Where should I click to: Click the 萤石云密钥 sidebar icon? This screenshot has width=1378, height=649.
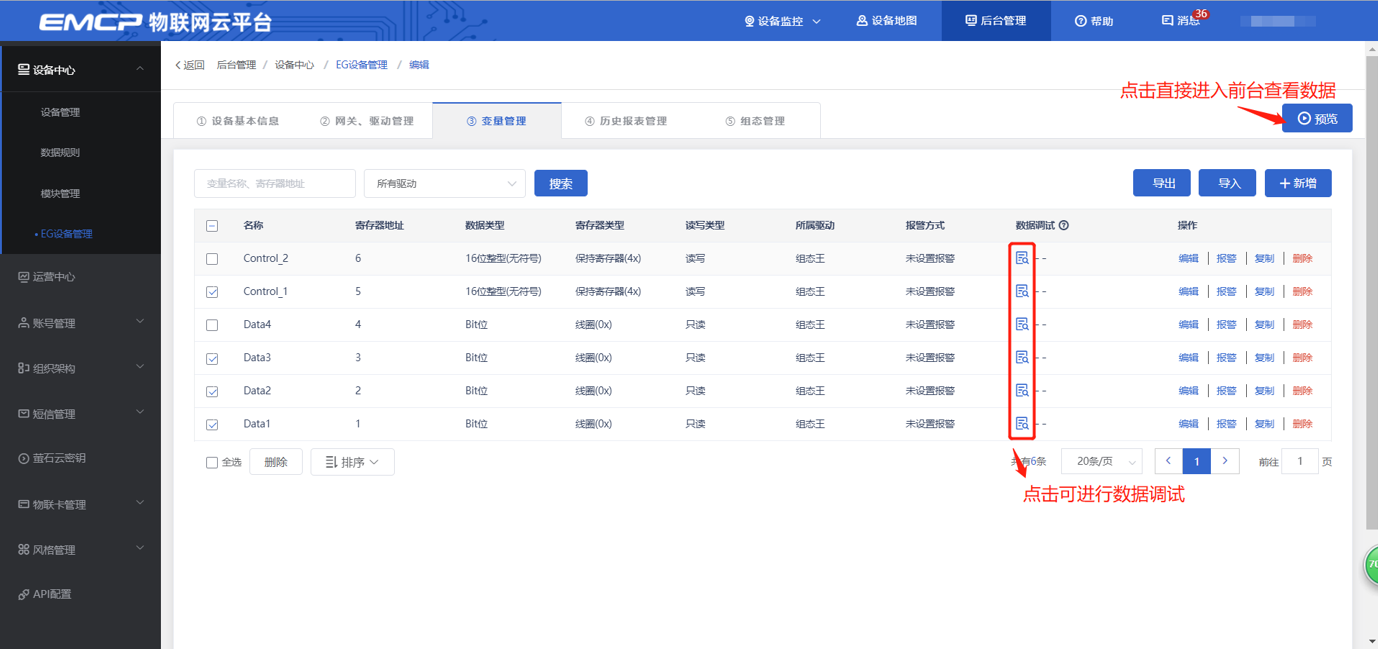point(24,458)
